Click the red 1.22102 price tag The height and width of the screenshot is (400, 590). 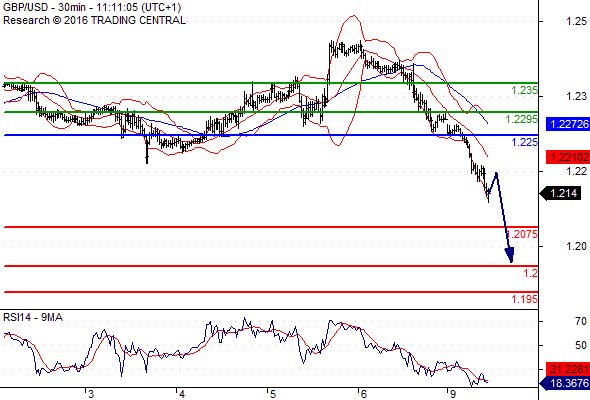click(x=568, y=157)
